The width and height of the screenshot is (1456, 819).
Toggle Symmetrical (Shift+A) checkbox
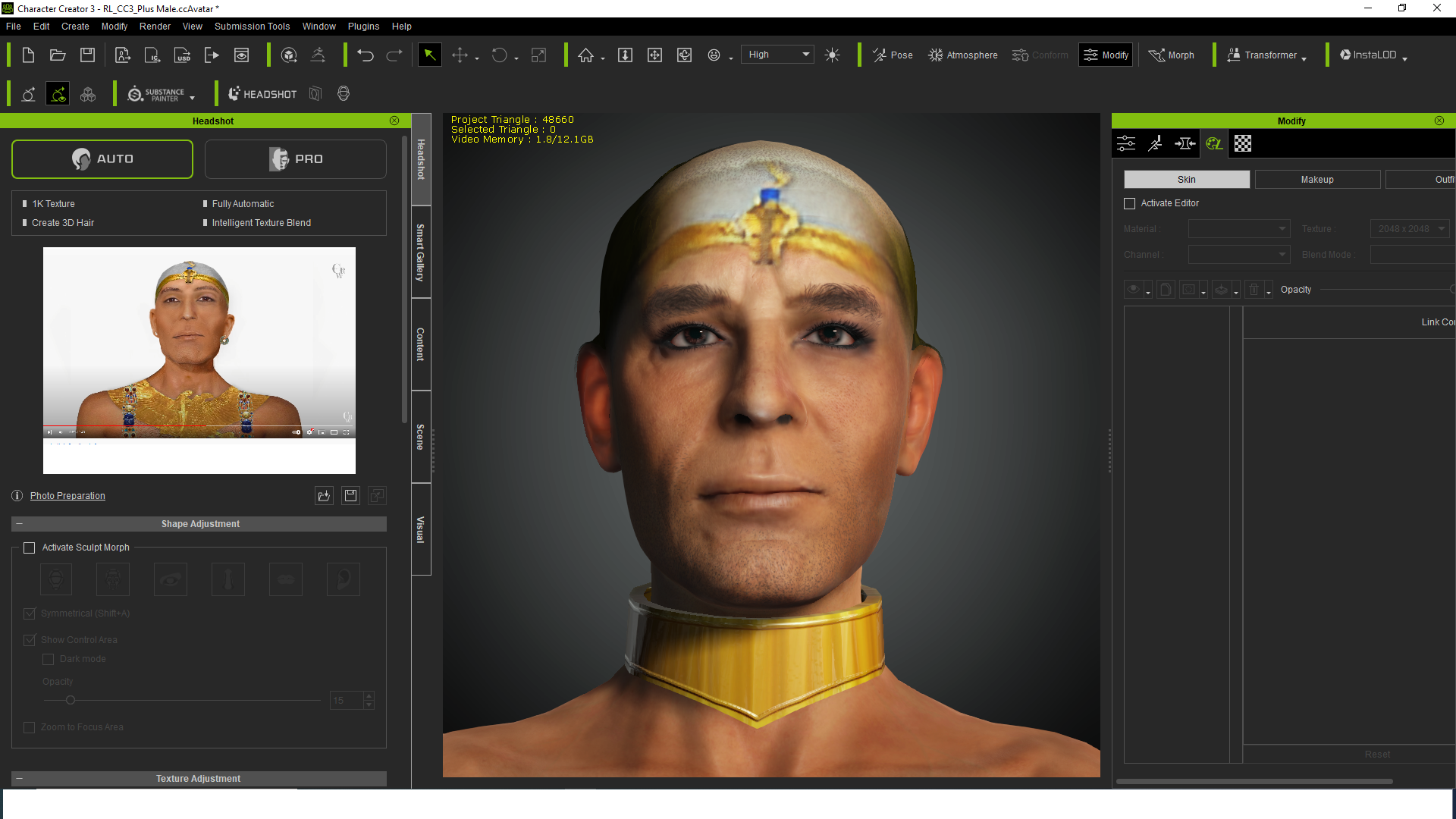30,613
